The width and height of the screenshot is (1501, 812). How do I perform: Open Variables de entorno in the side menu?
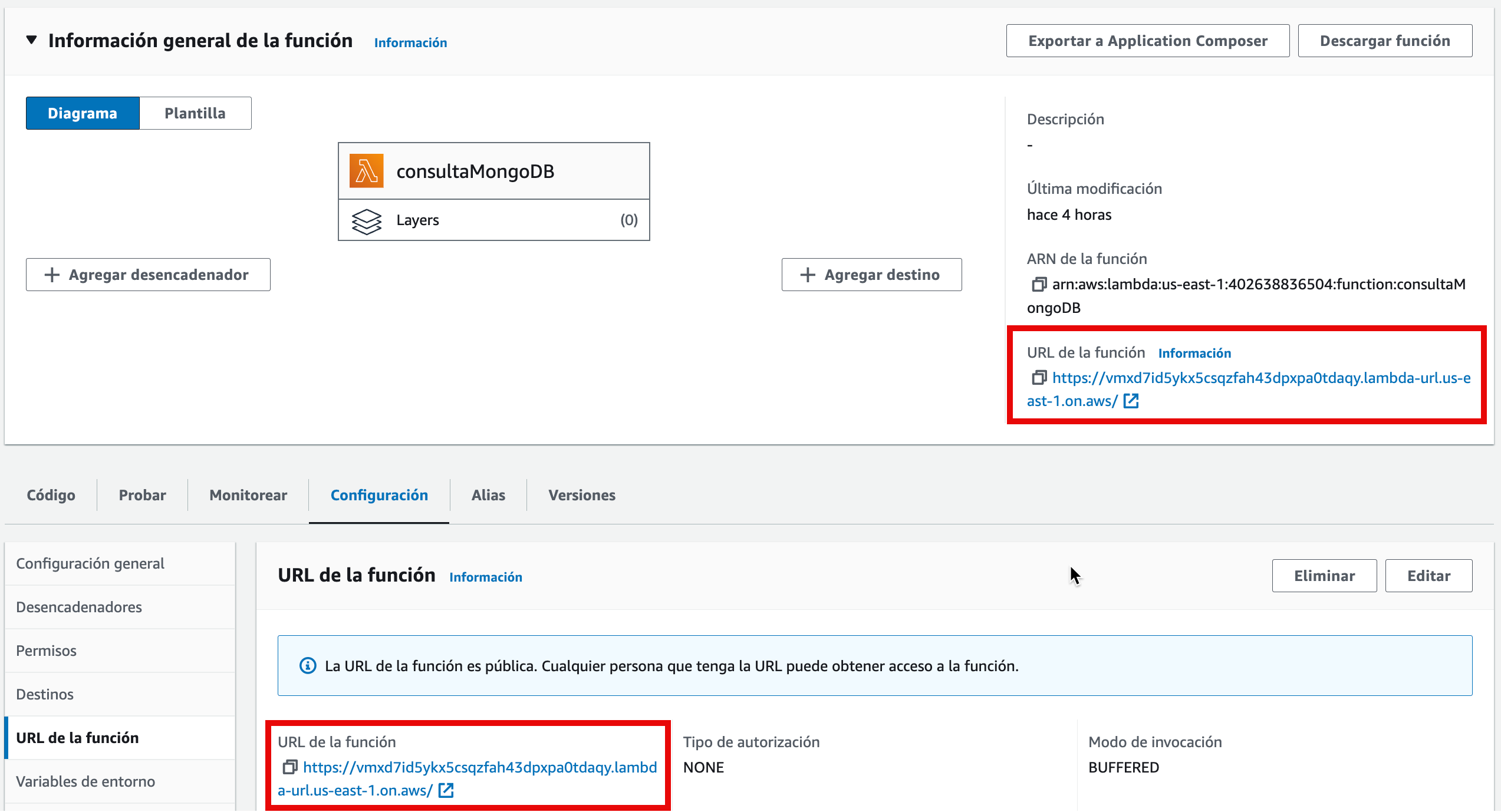point(120,781)
